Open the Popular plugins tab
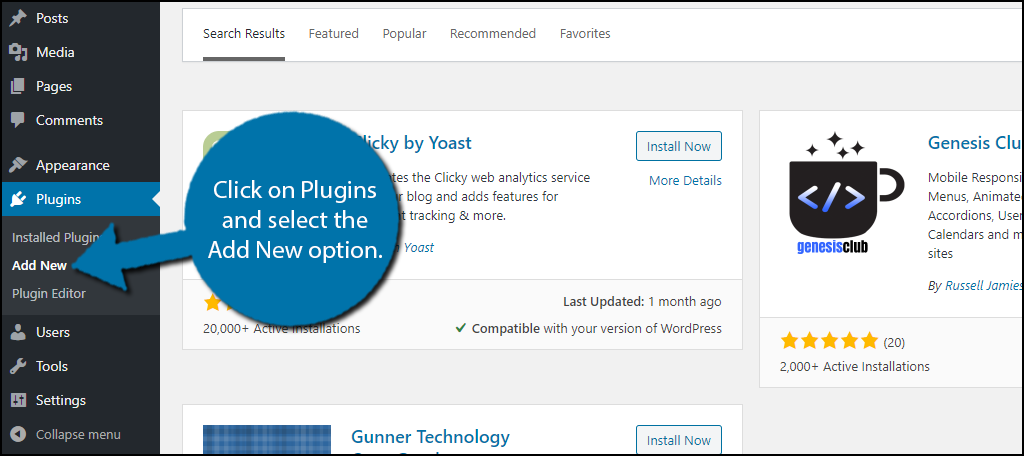 tap(404, 33)
